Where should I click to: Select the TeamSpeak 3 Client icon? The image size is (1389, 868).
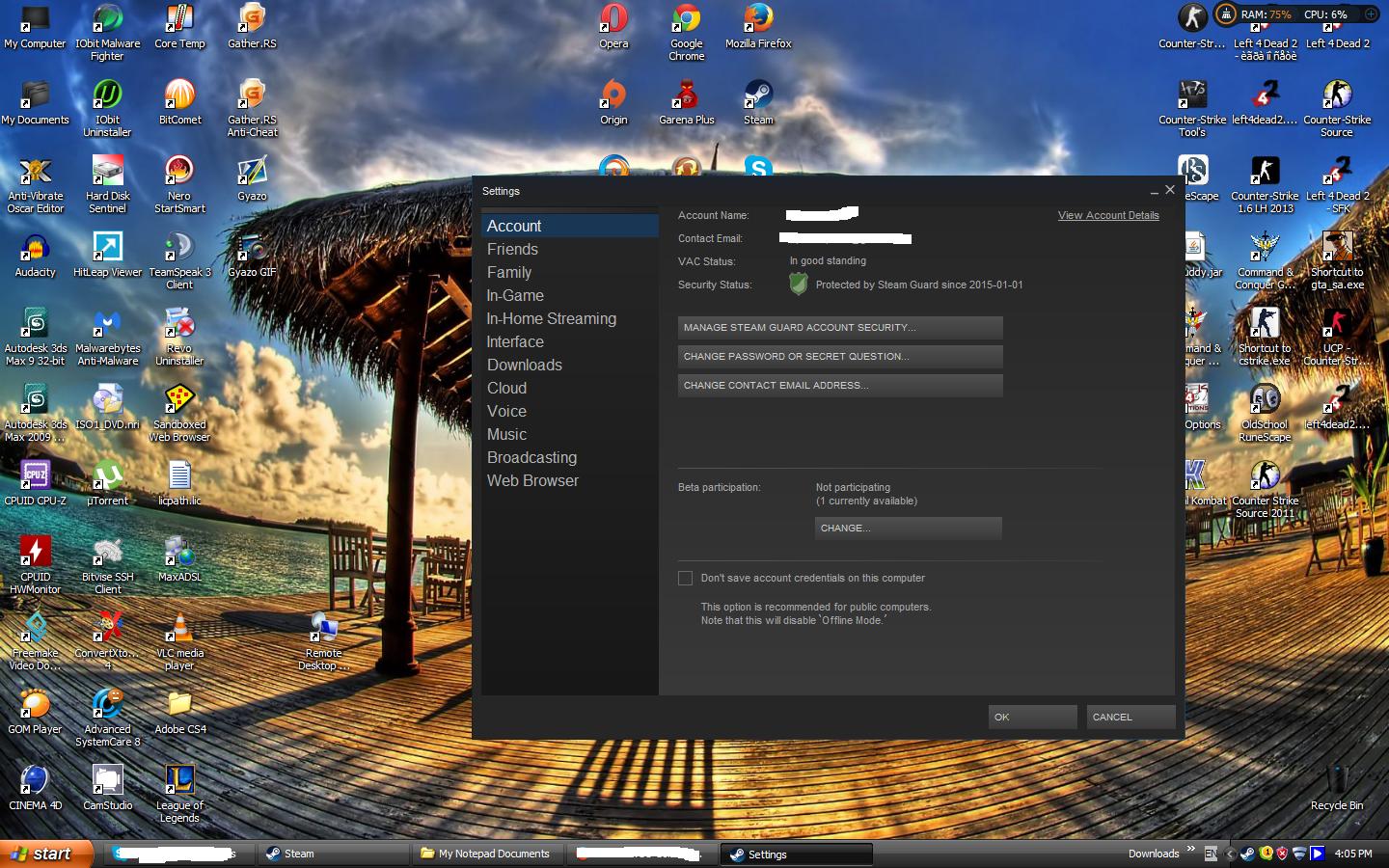pos(179,261)
